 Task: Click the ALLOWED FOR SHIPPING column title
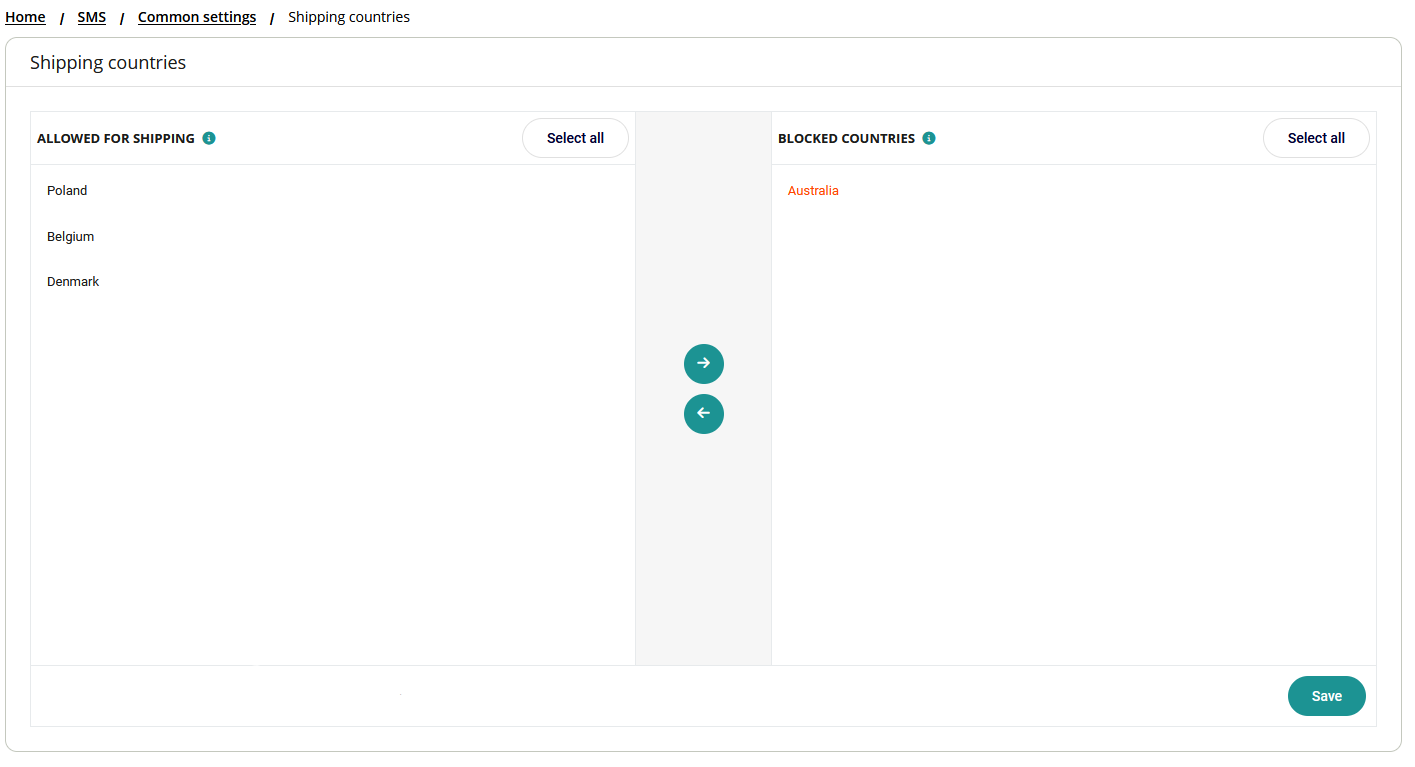tap(116, 139)
